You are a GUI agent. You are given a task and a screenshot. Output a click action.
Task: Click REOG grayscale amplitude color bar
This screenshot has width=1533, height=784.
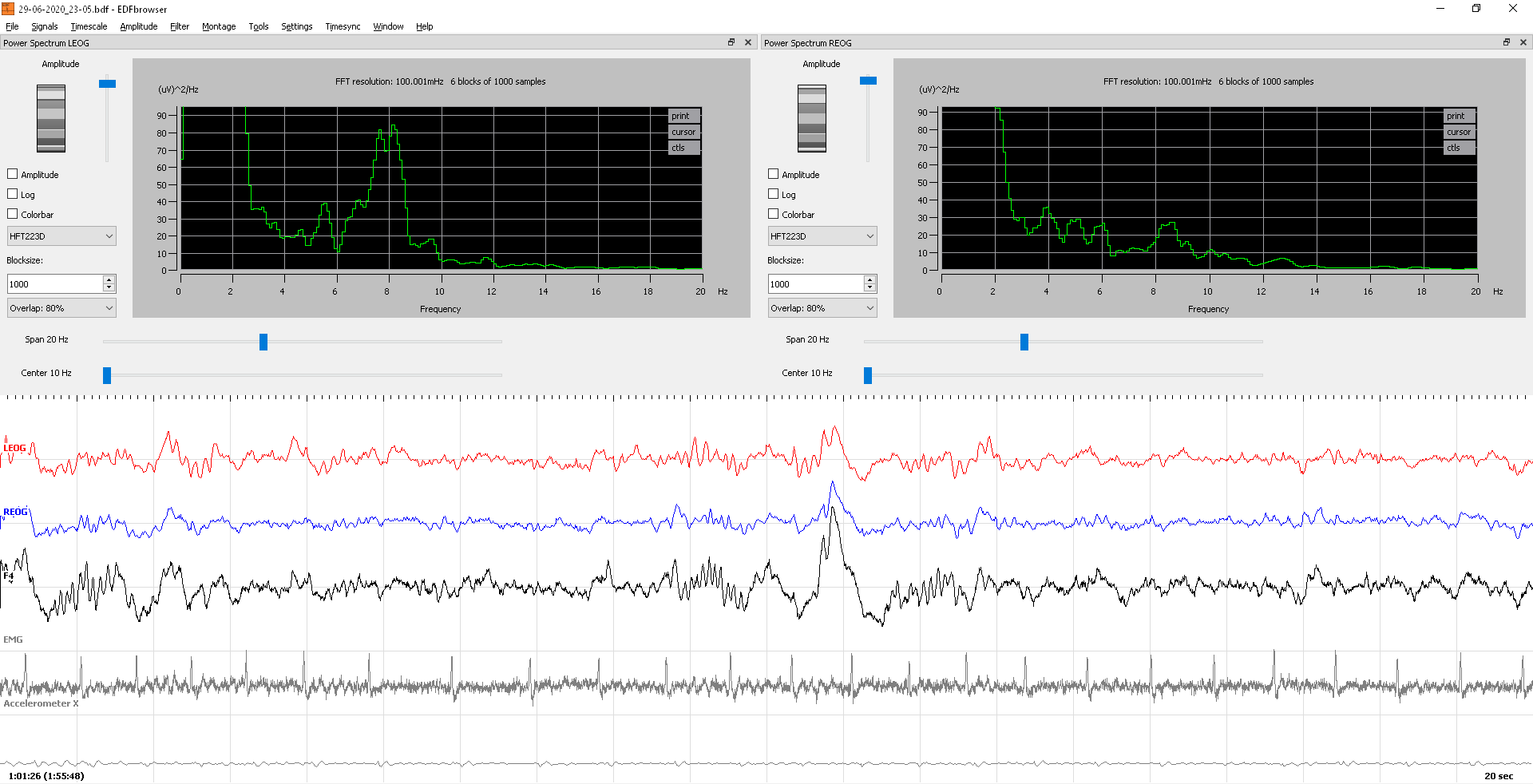click(812, 118)
